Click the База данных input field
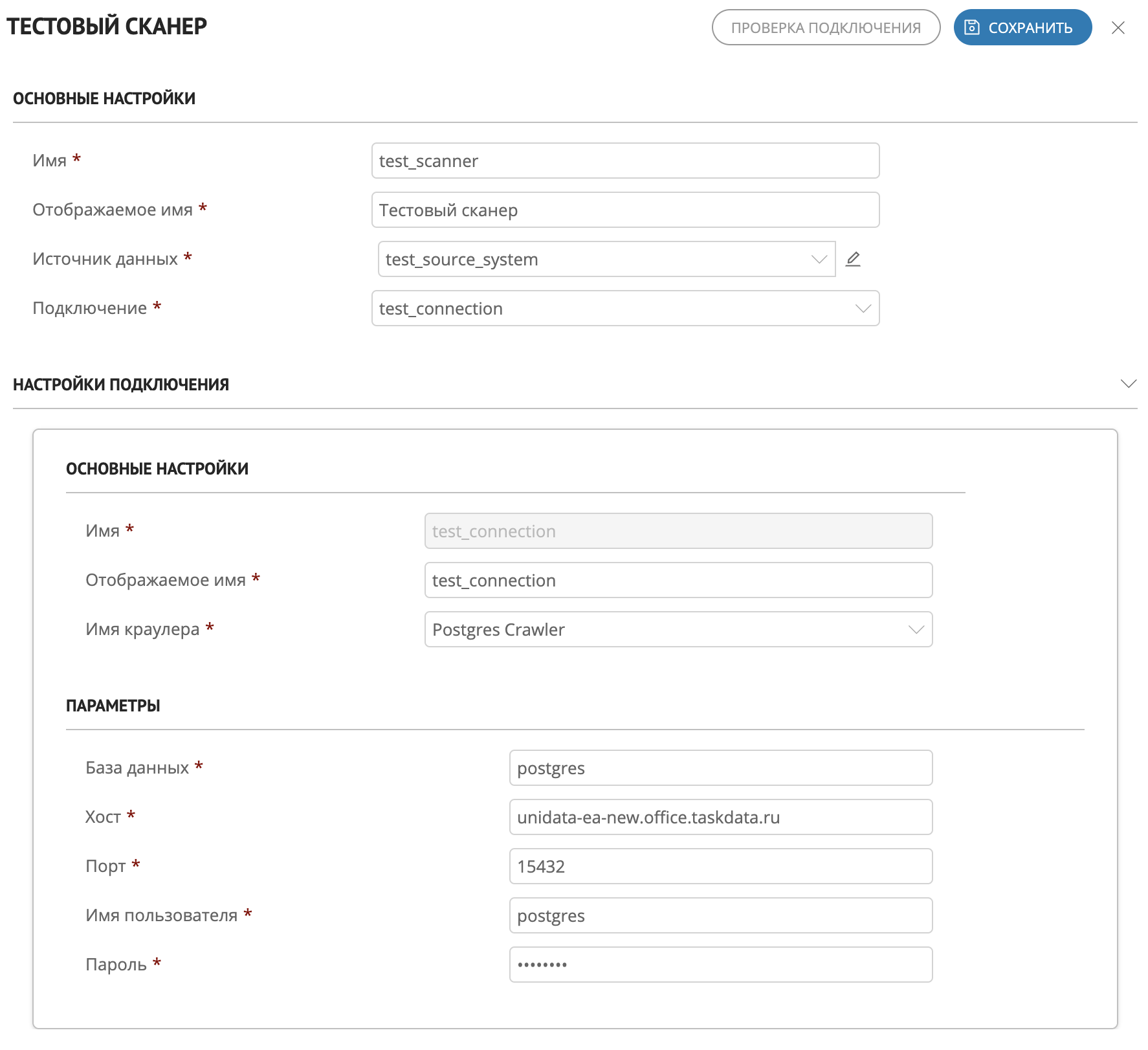The image size is (1148, 1050). [720, 768]
